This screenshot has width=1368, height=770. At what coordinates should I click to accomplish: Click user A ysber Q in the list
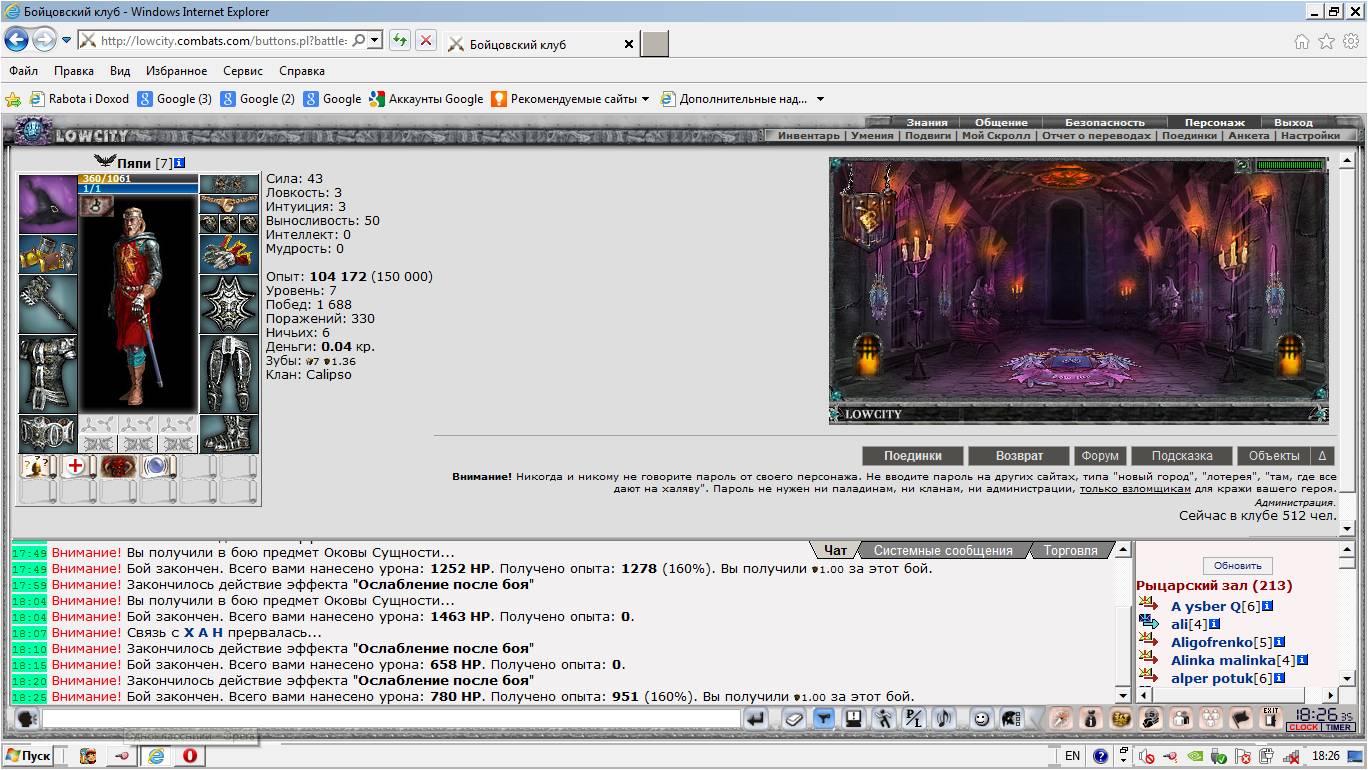click(1207, 606)
